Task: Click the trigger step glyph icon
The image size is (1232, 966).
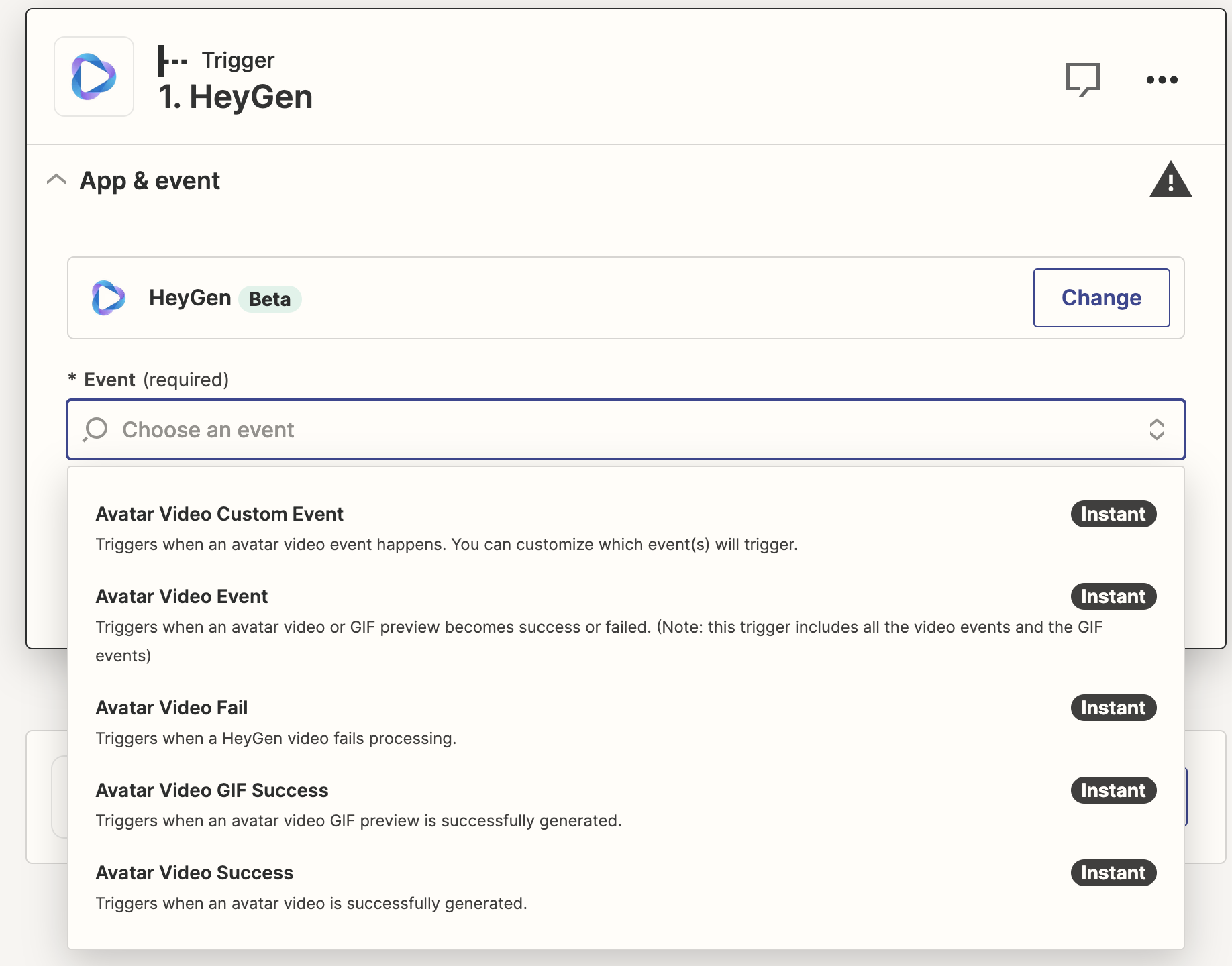Action: pyautogui.click(x=172, y=61)
